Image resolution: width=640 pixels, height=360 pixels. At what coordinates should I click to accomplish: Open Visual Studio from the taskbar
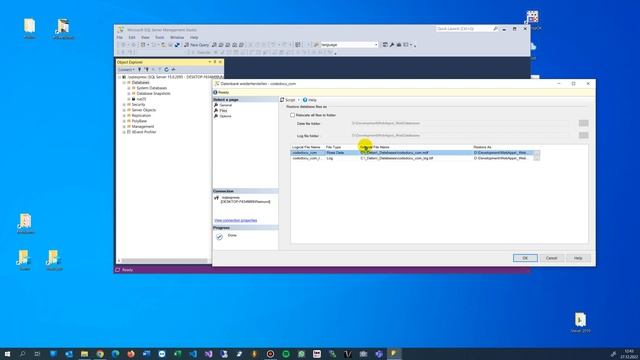209,354
